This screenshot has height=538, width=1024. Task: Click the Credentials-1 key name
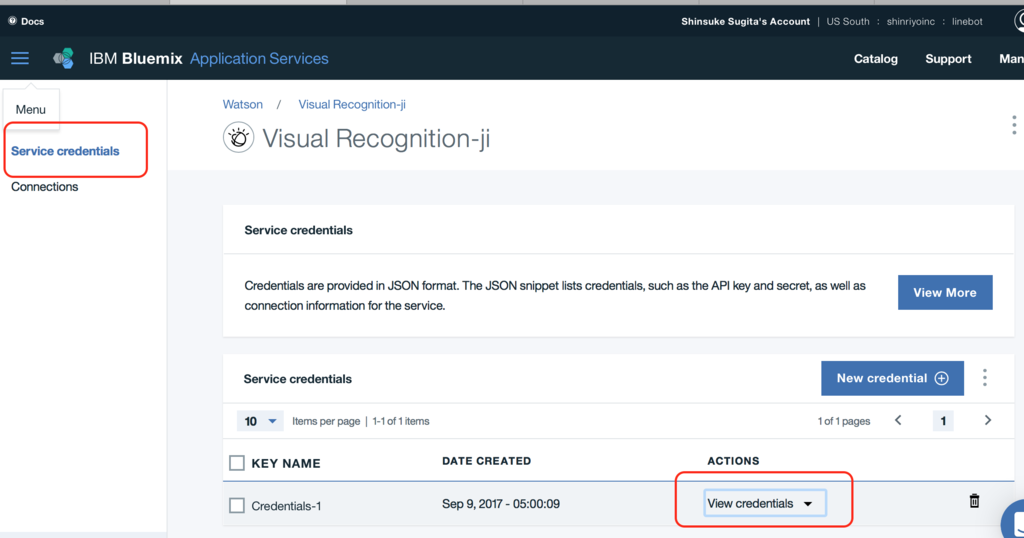tap(286, 506)
